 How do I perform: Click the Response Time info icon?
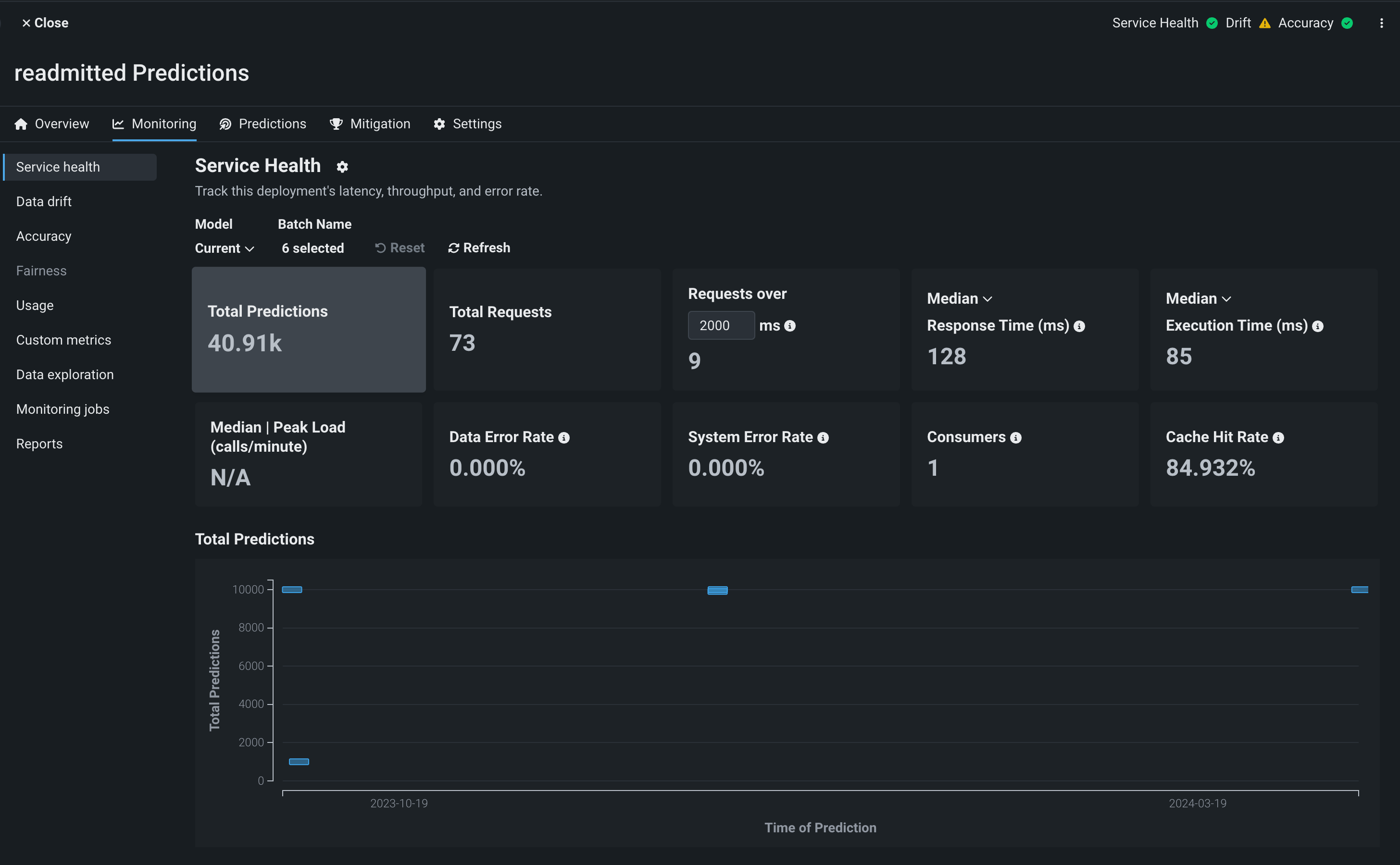pyautogui.click(x=1079, y=326)
